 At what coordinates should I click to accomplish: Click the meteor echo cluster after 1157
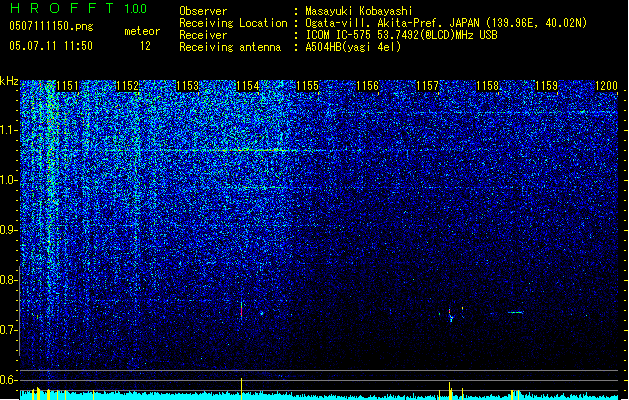(451, 315)
